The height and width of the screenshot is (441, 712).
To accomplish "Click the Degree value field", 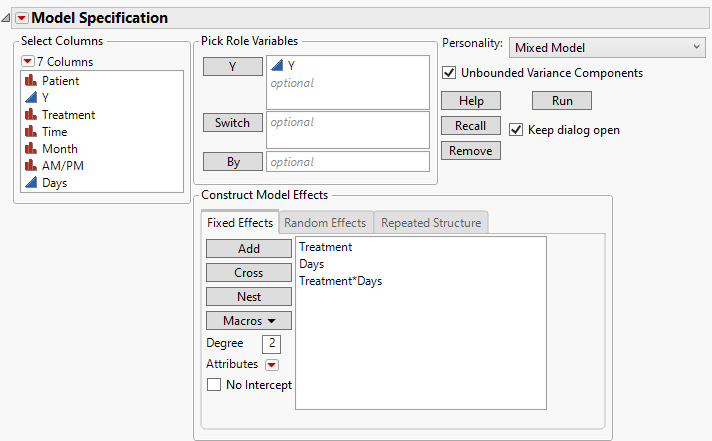I will [272, 344].
